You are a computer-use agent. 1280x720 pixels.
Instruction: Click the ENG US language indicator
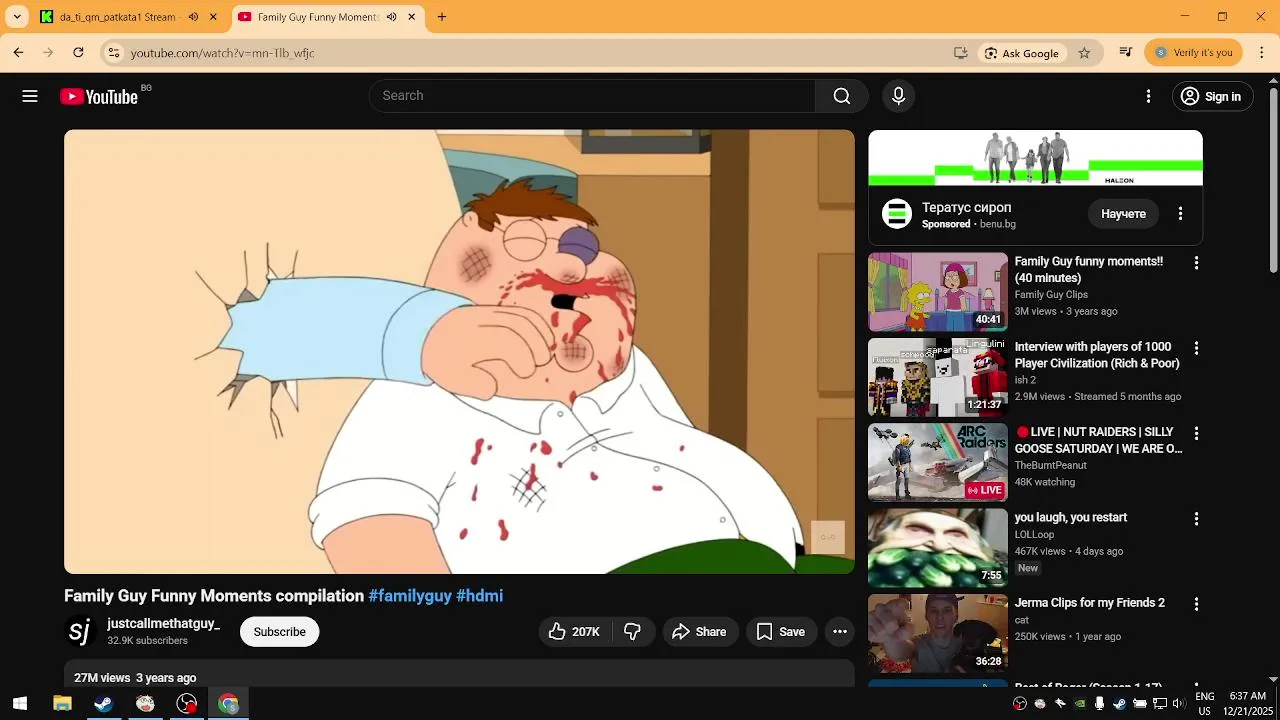click(1205, 704)
